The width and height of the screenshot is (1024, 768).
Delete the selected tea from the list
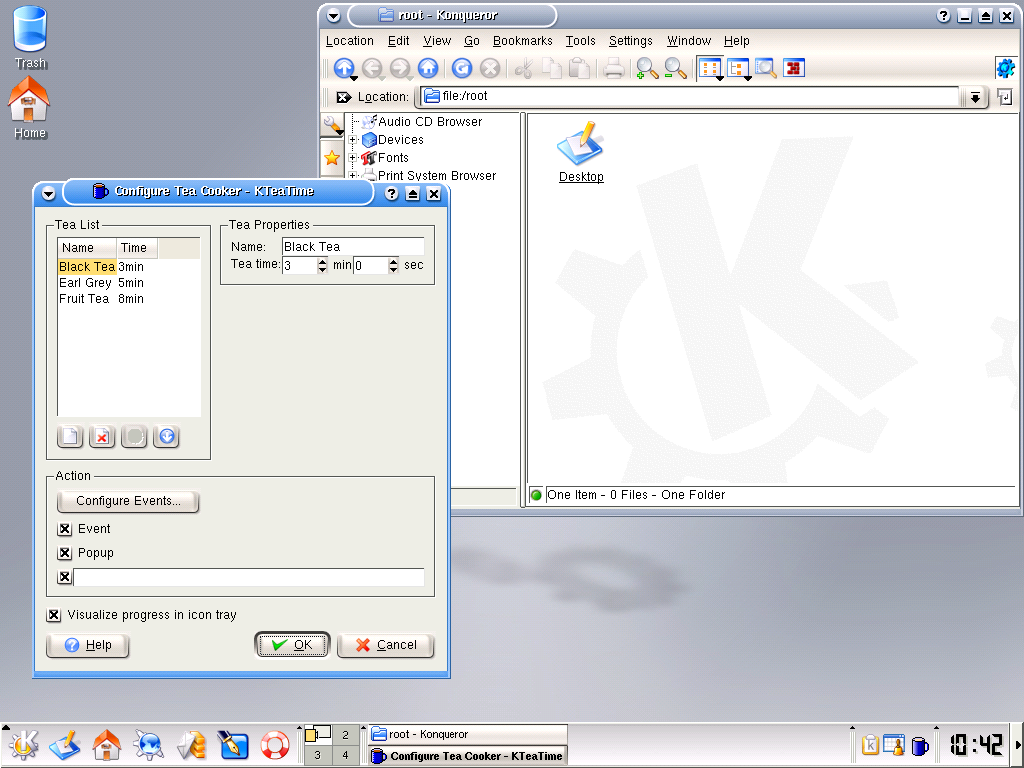coord(102,436)
